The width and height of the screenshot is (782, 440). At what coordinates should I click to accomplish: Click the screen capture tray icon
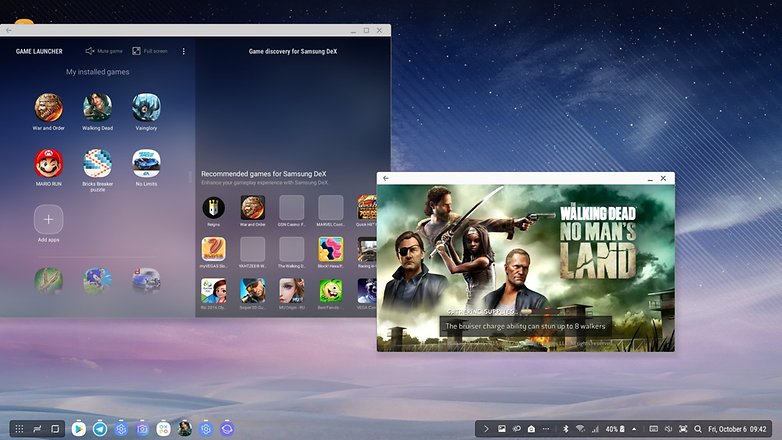(x=683, y=429)
